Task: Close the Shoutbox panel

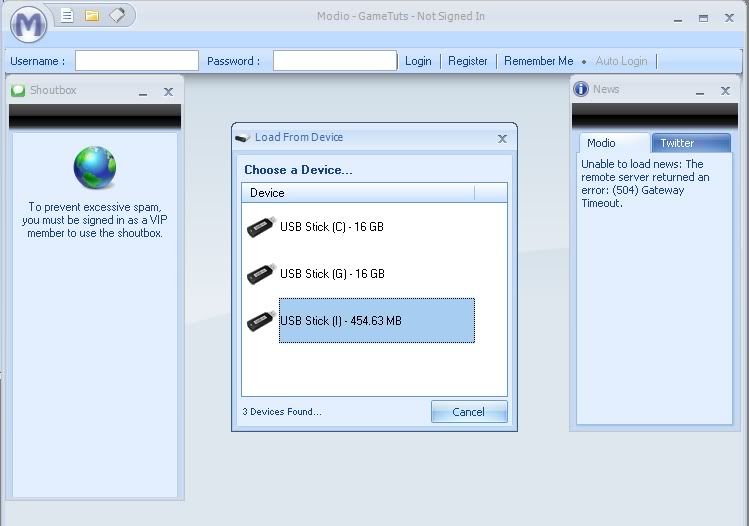Action: point(168,92)
